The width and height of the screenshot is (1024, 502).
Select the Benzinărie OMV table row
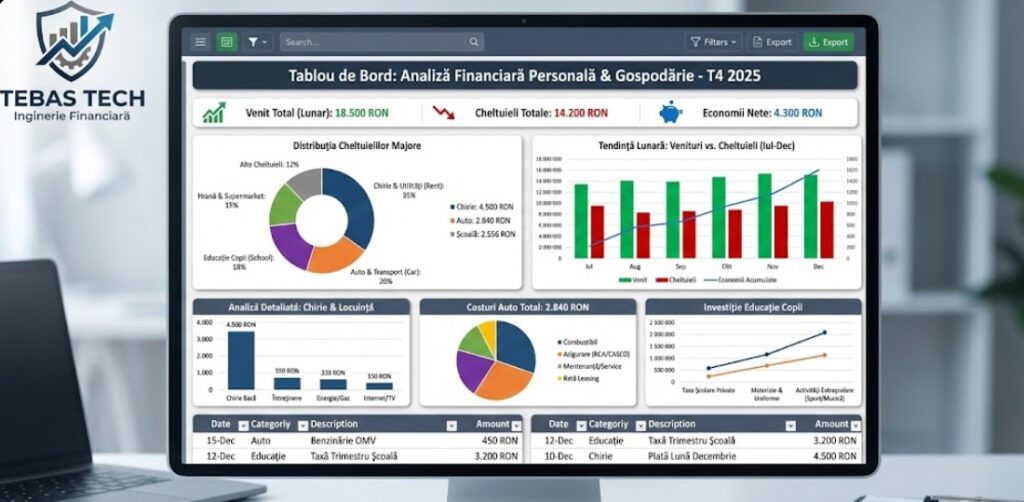tap(357, 440)
